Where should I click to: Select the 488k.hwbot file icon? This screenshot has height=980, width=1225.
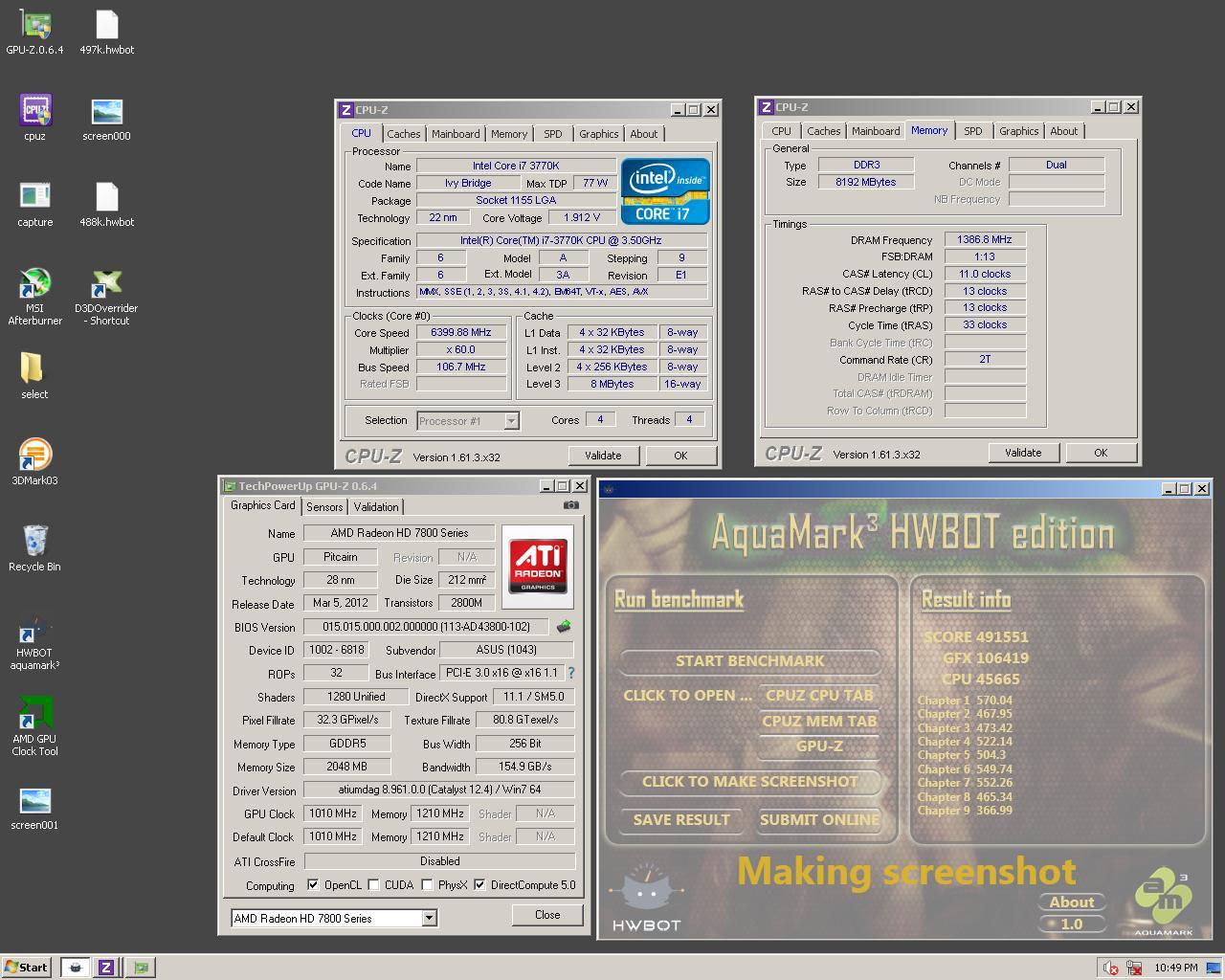point(106,205)
